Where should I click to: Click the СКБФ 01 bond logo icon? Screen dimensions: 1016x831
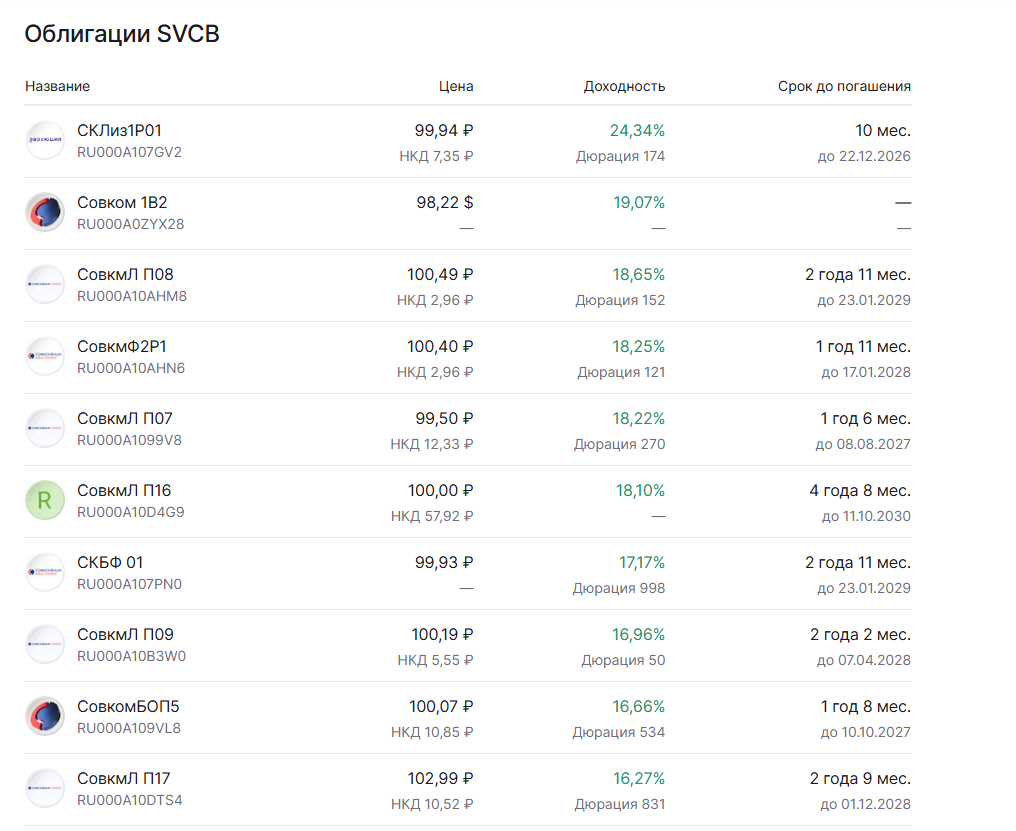coord(45,572)
